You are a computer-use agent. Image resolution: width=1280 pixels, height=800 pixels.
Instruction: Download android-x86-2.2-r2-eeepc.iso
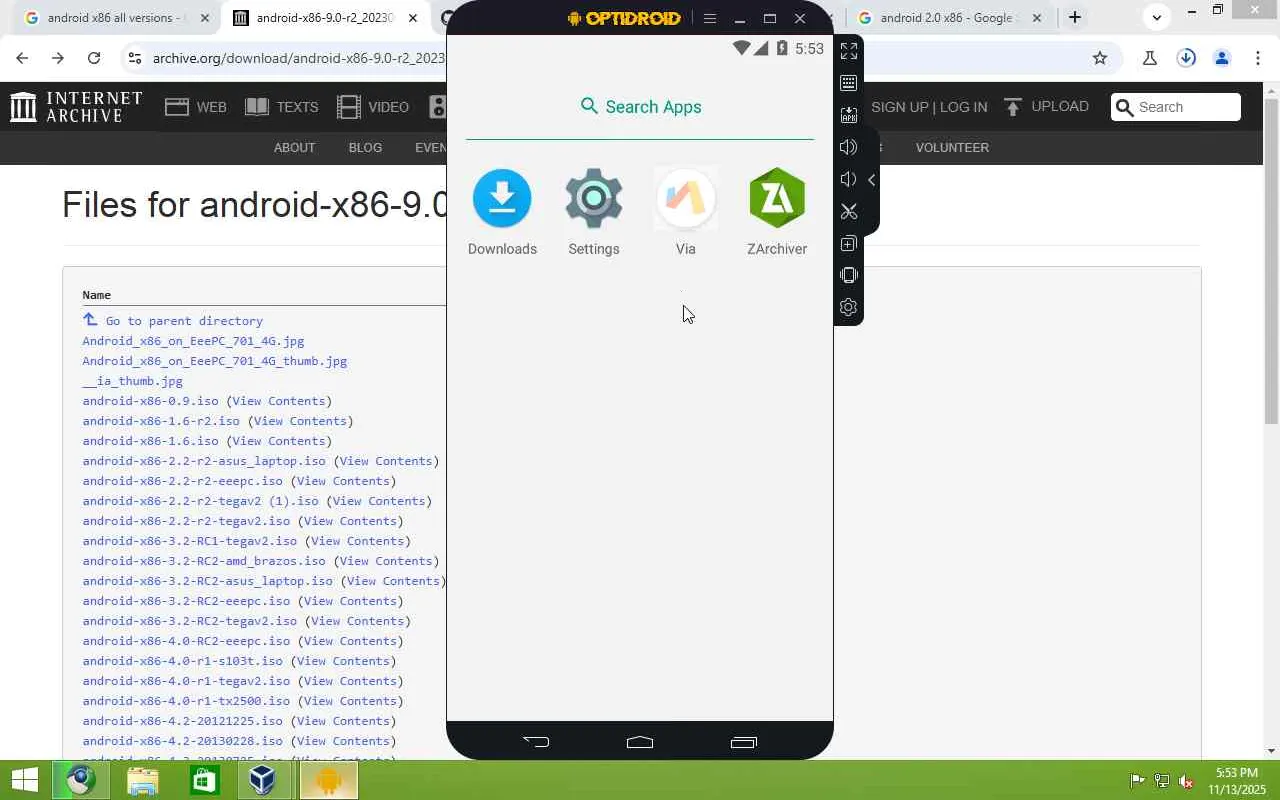click(182, 481)
